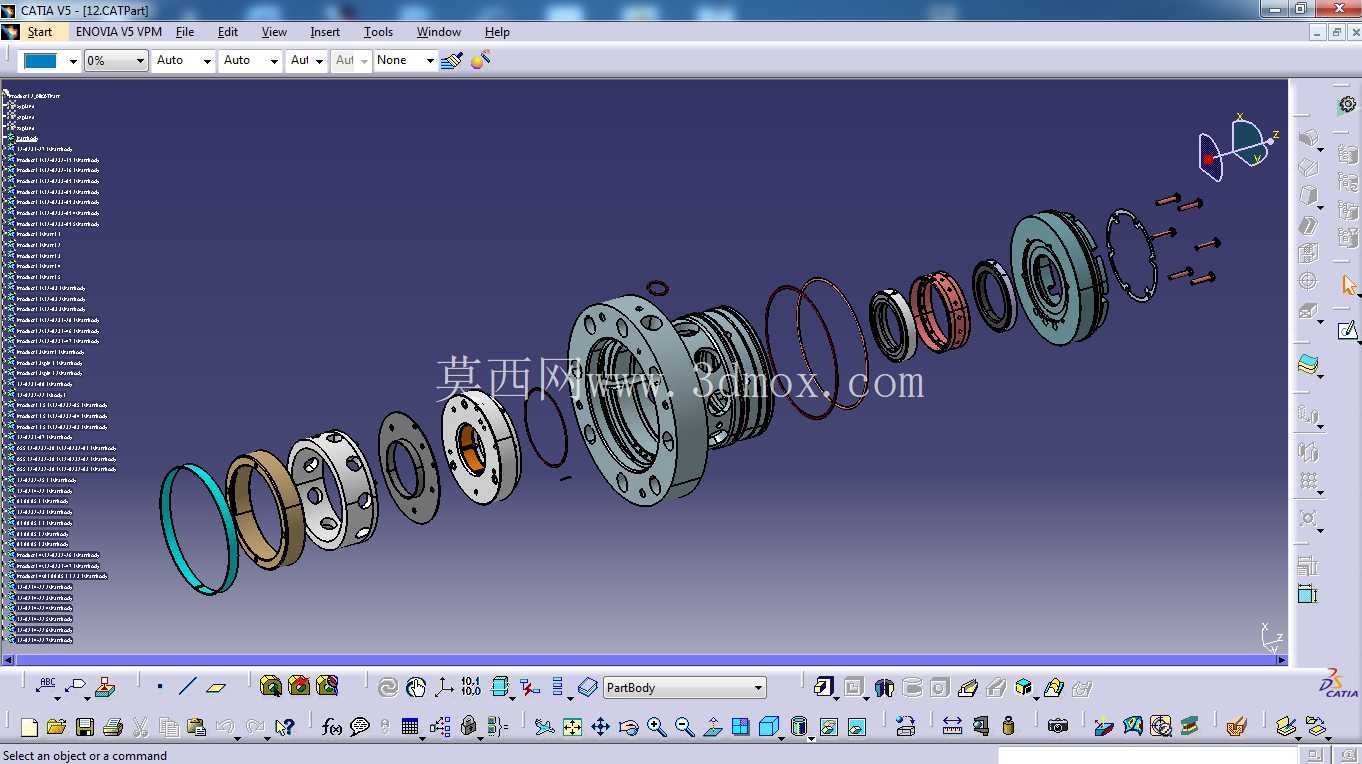Click the New document icon

29,727
